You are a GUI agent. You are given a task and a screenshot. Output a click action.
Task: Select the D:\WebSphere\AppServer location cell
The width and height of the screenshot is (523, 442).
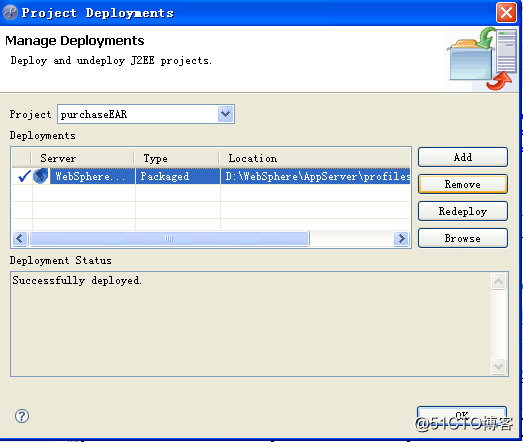[316, 176]
